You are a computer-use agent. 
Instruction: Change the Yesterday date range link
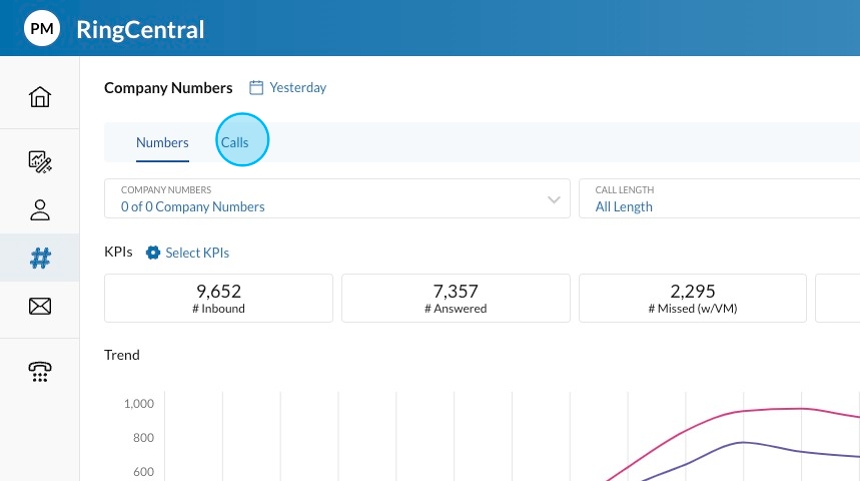pos(298,88)
